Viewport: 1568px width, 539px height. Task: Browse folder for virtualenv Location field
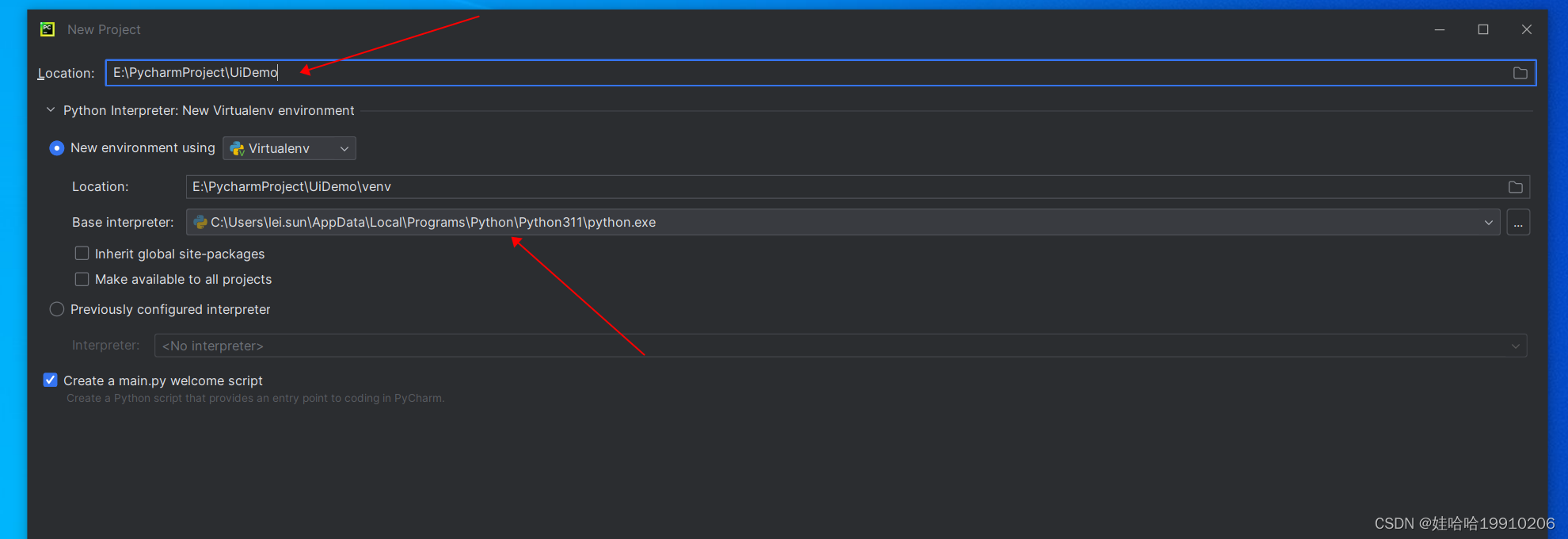(1515, 187)
